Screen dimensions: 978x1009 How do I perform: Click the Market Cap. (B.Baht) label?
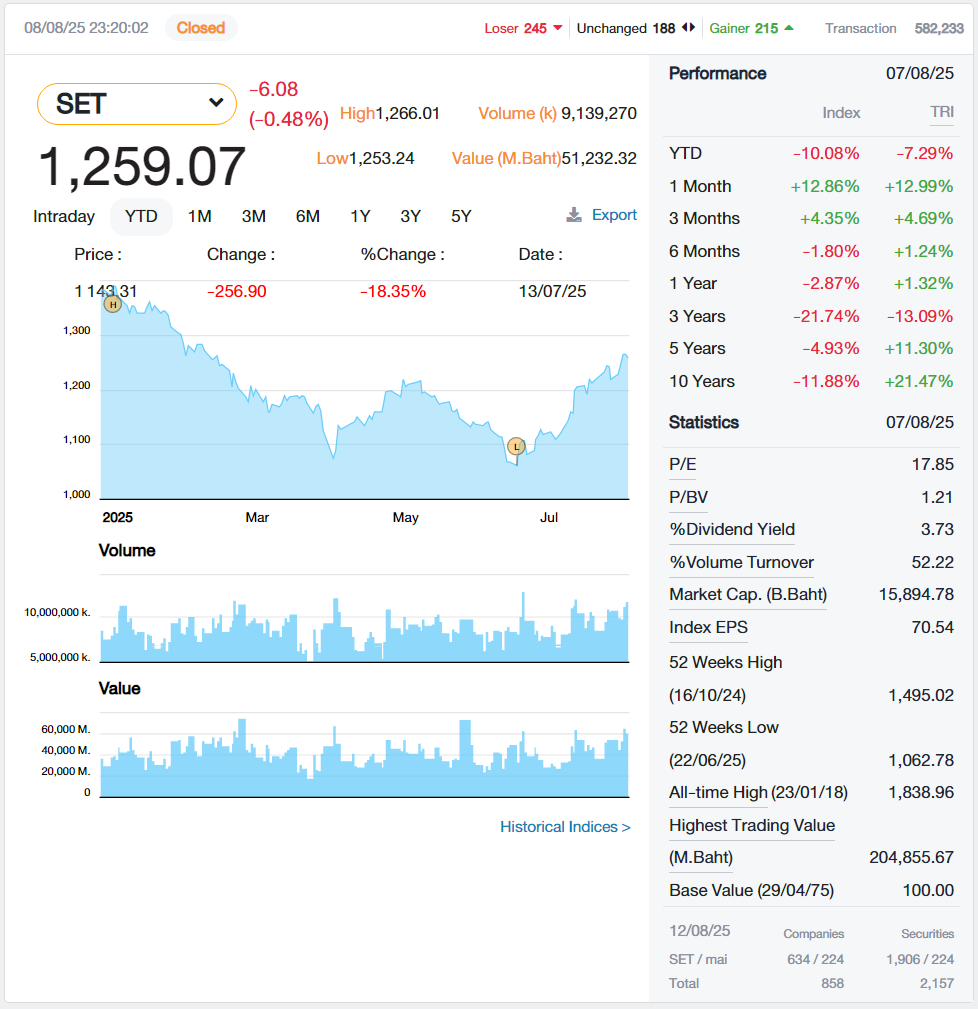point(748,595)
